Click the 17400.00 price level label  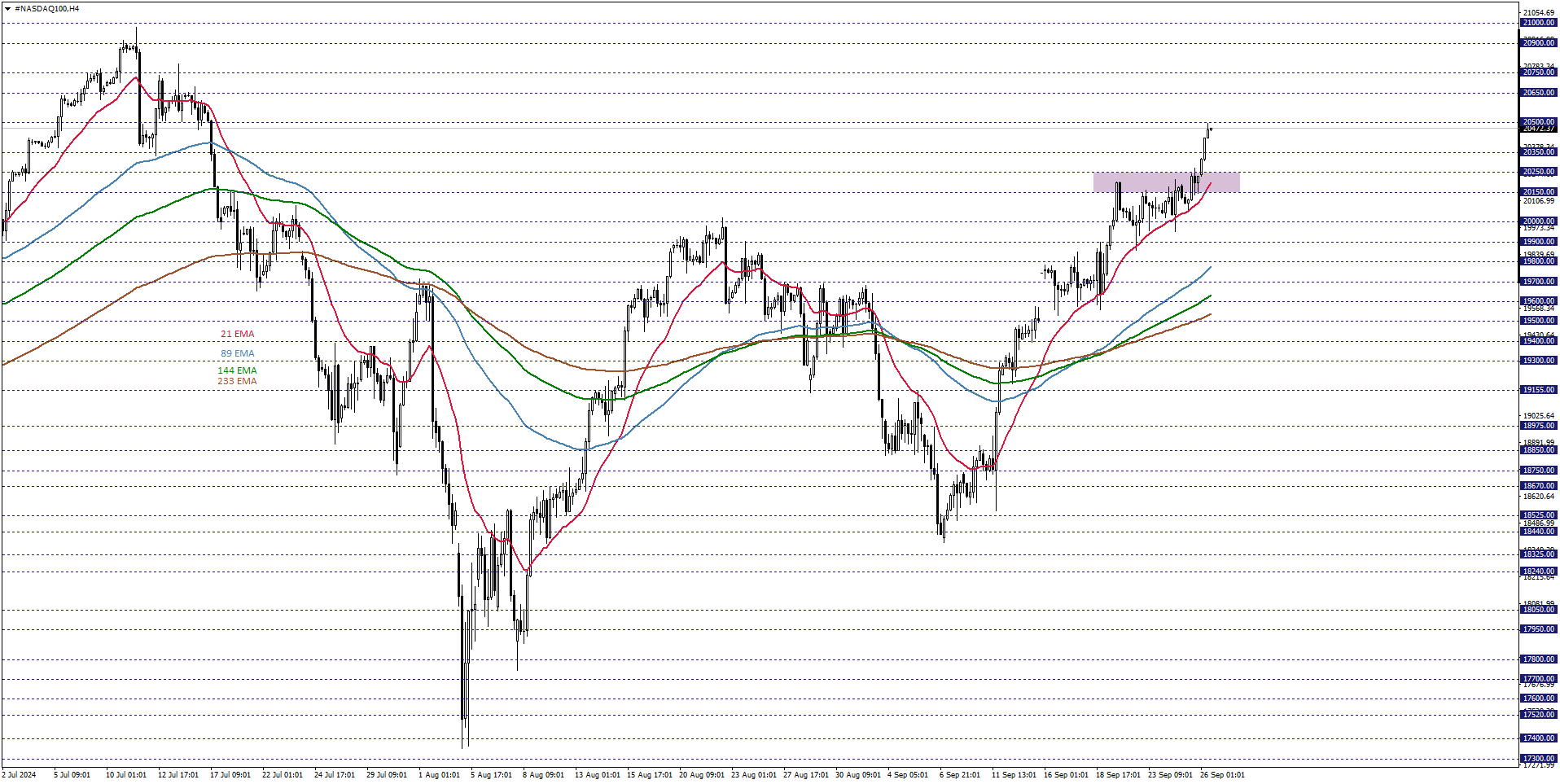click(x=1539, y=738)
